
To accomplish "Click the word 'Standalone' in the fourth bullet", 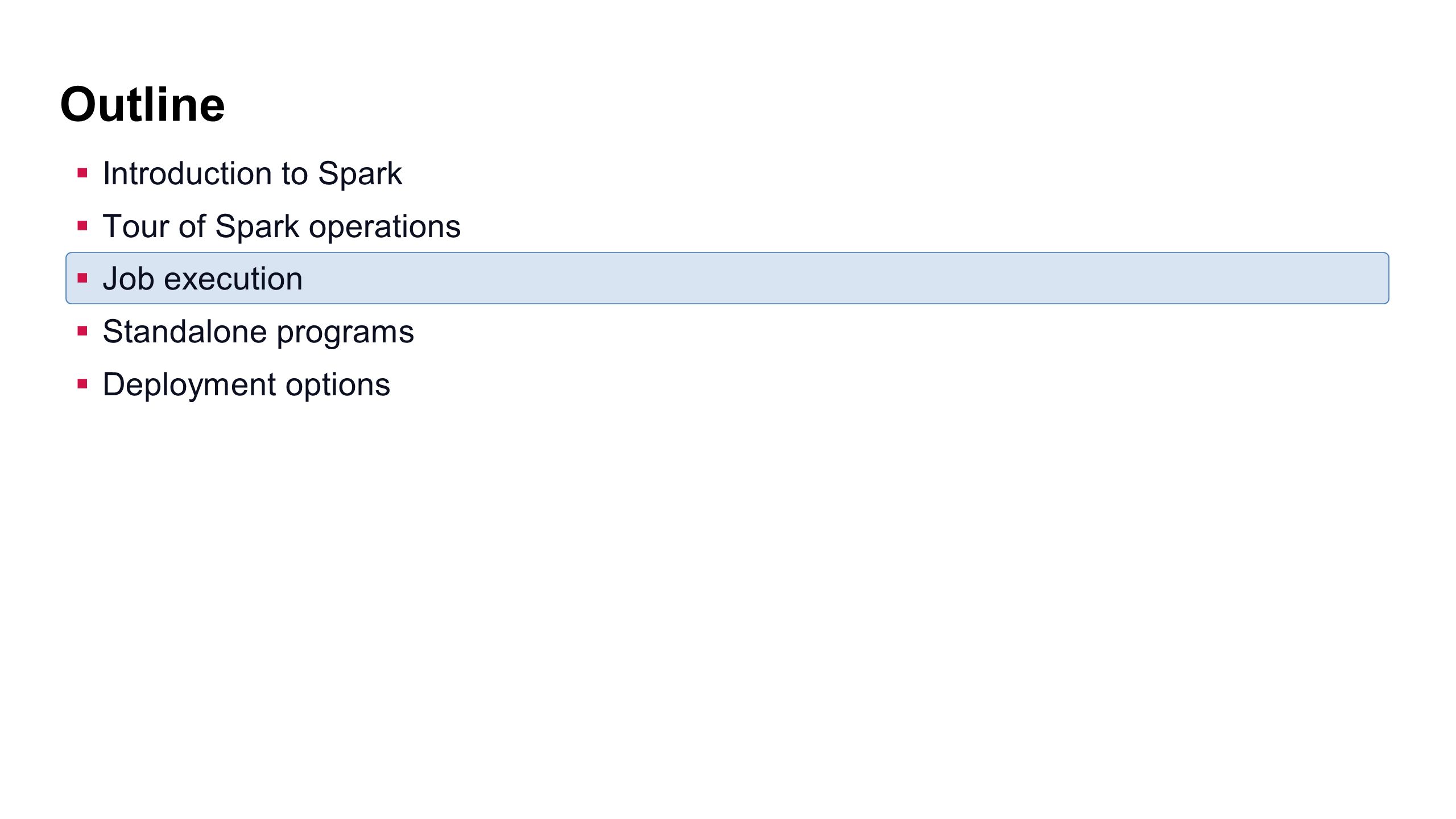I will [x=185, y=331].
